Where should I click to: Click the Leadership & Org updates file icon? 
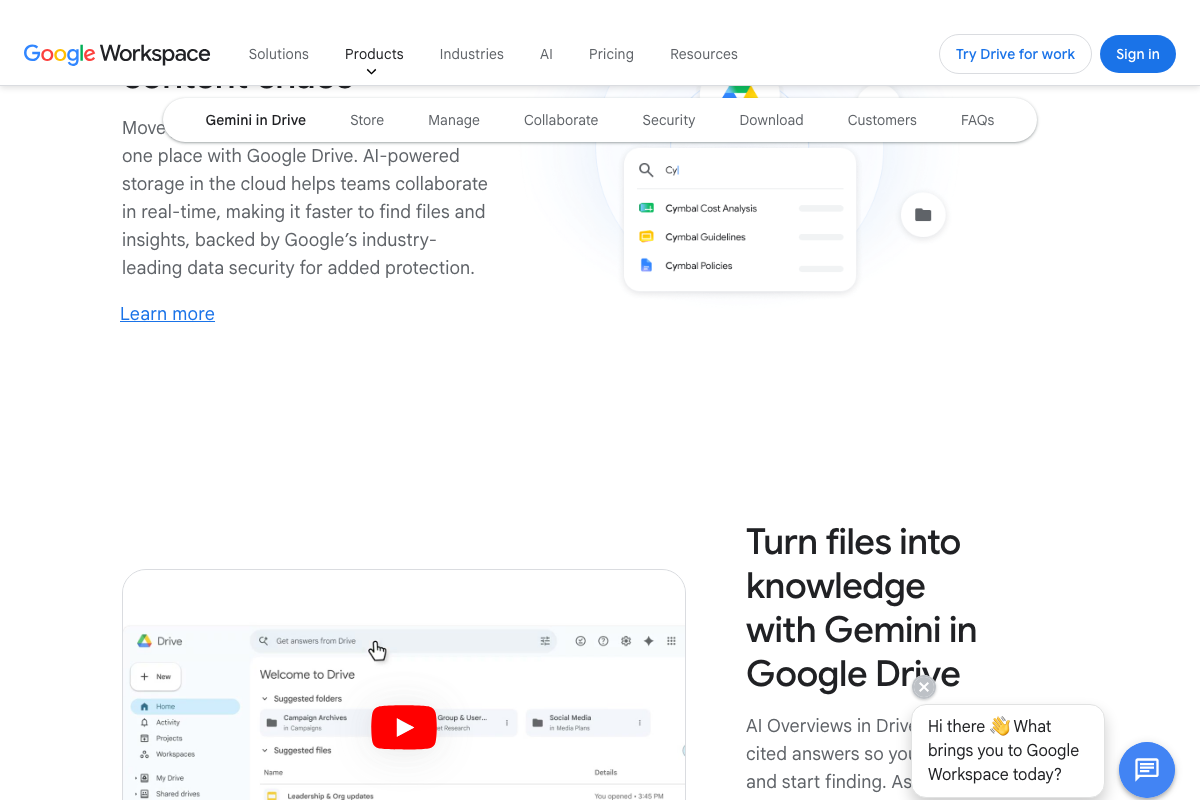[x=271, y=796]
